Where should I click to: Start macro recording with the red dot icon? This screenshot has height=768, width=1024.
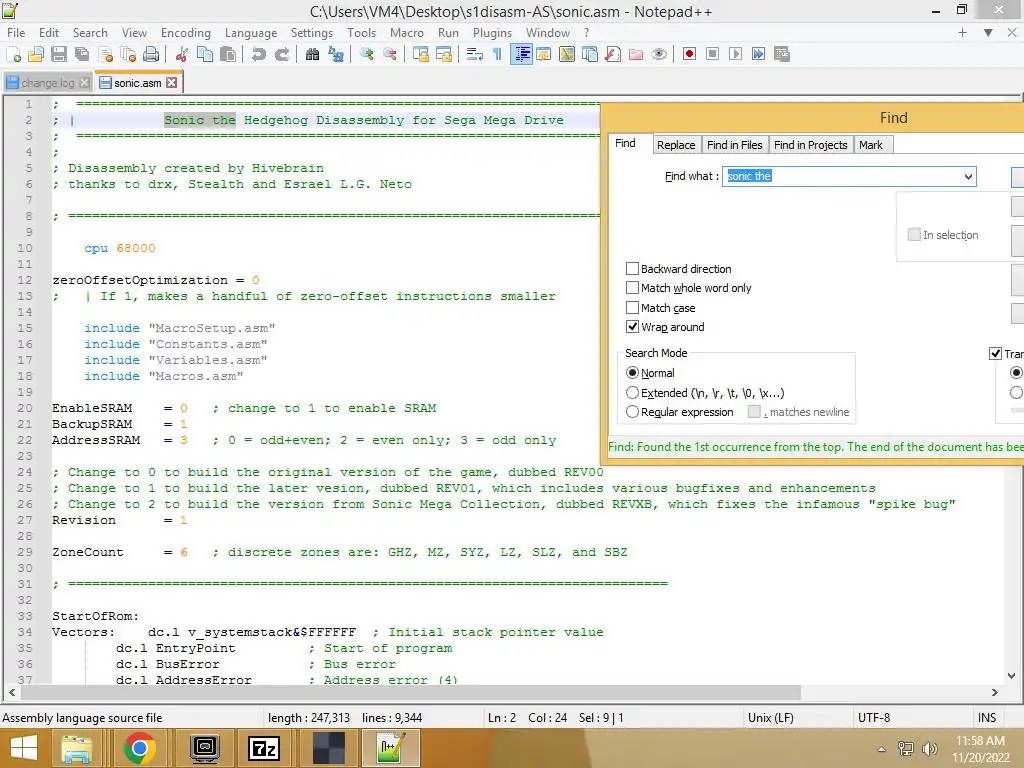pos(689,54)
